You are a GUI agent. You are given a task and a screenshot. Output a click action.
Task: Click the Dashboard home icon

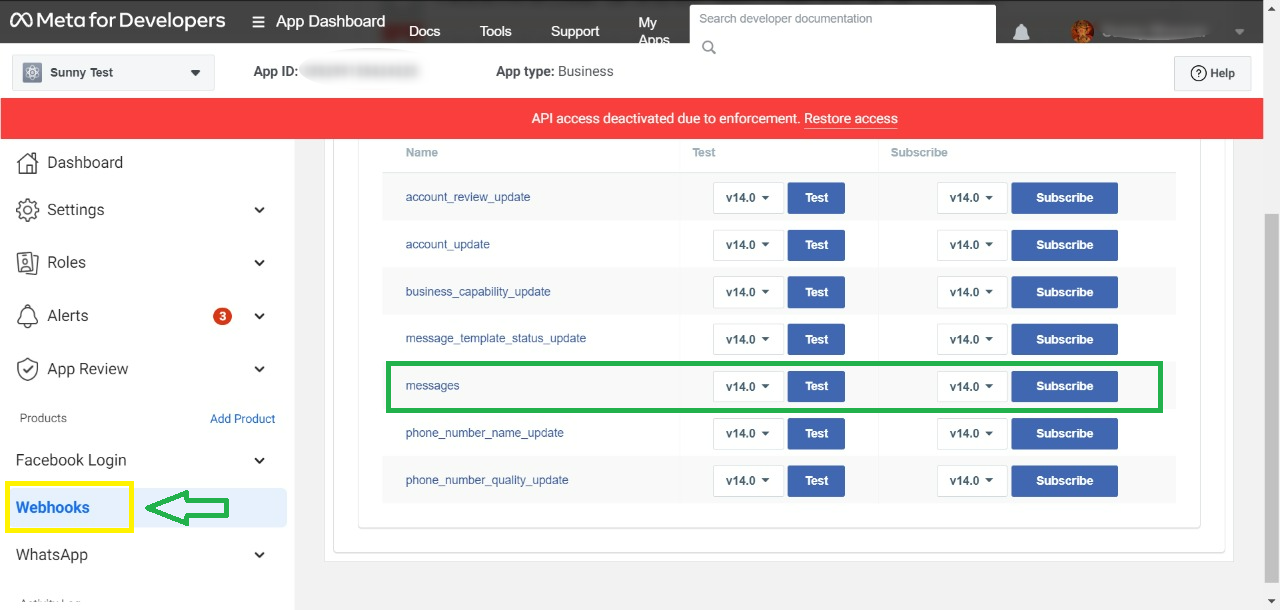pos(28,163)
